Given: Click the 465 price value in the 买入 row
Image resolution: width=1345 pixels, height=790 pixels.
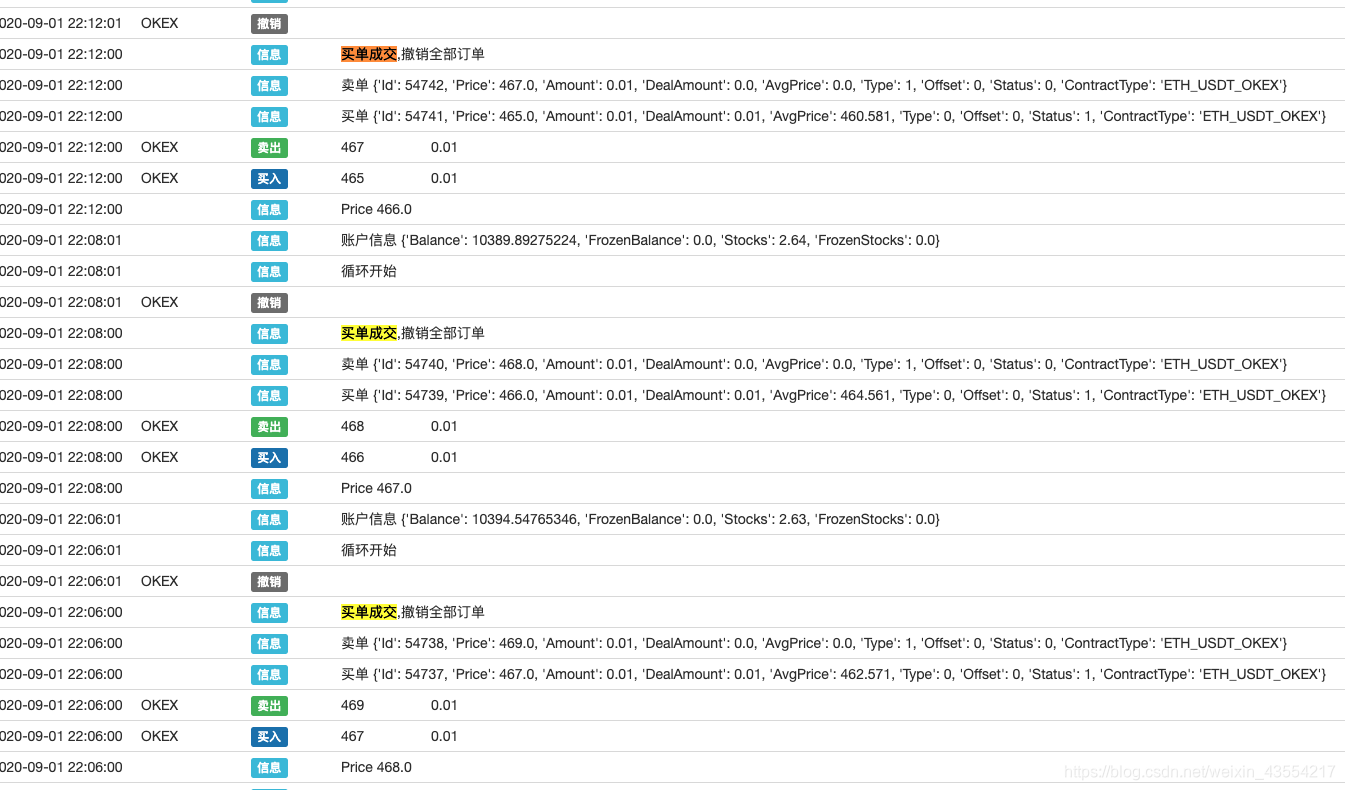Looking at the screenshot, I should [352, 178].
